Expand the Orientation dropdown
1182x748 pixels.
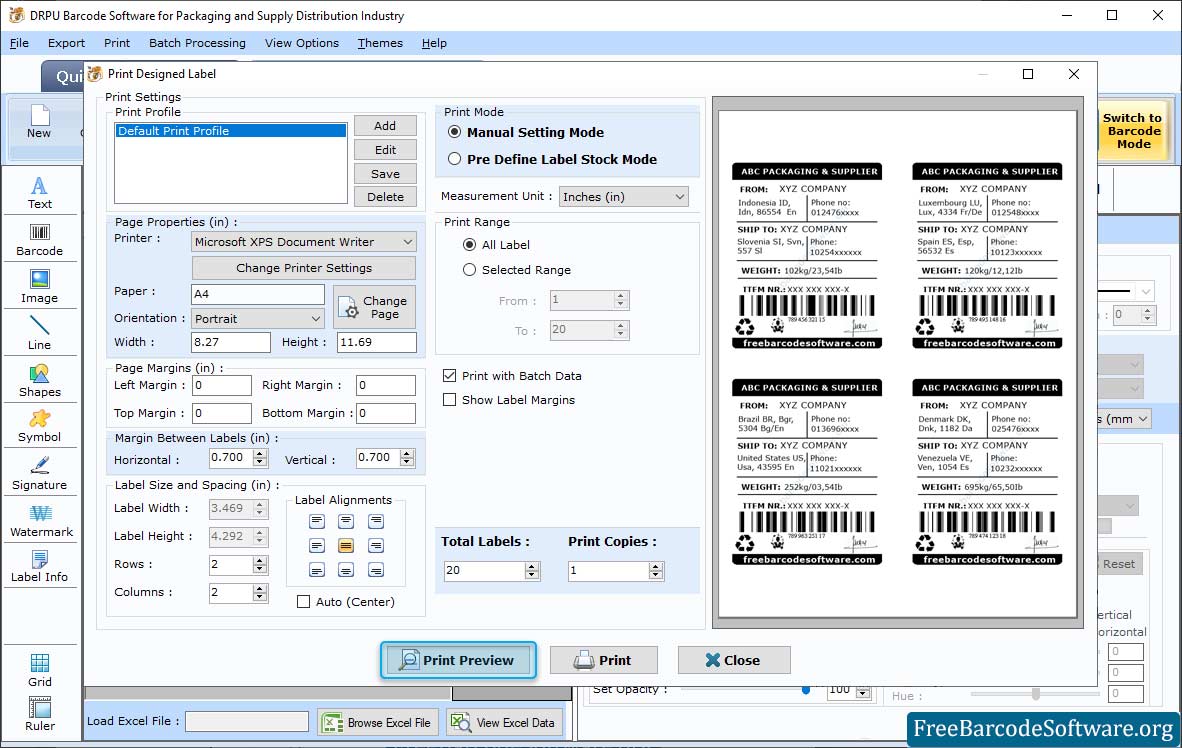pyautogui.click(x=316, y=319)
